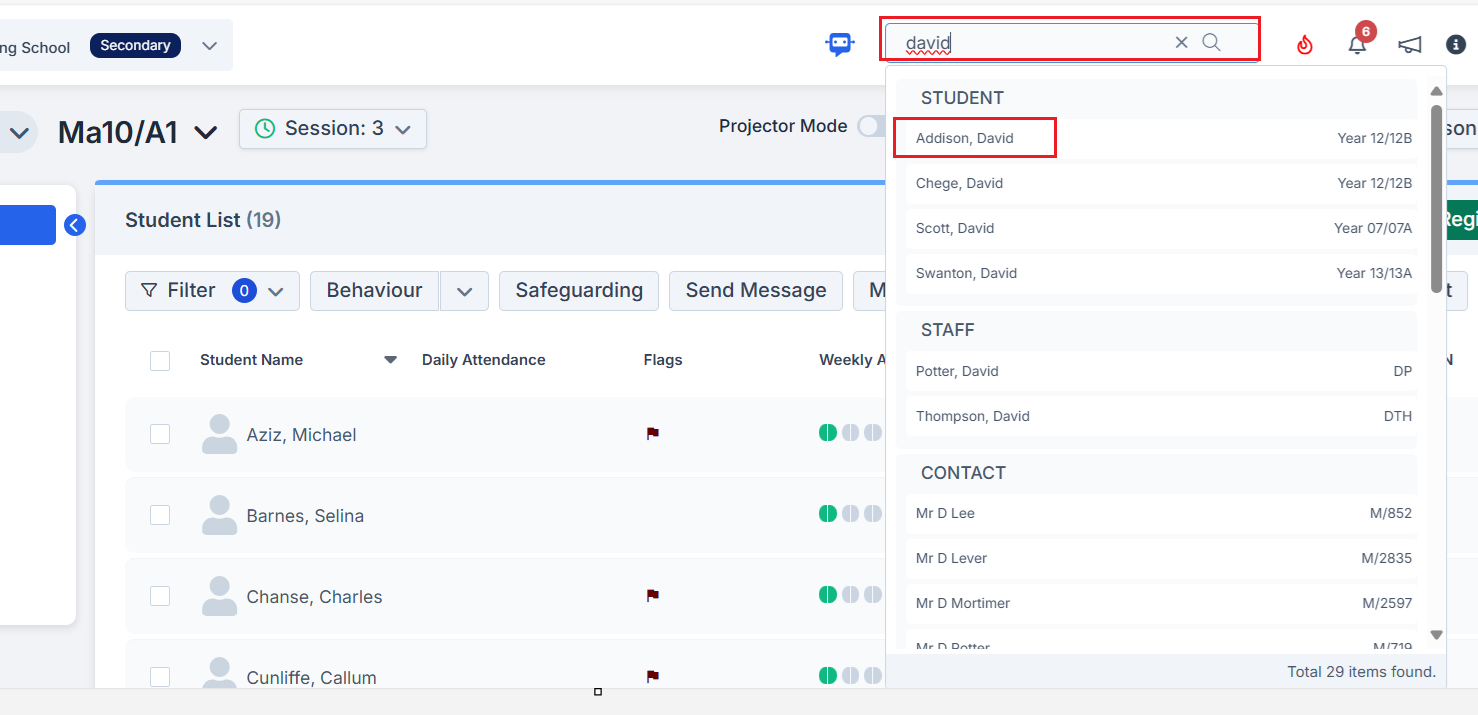Image resolution: width=1478 pixels, height=715 pixels.
Task: Collapse sidebar with blue arrow icon
Action: pos(75,226)
